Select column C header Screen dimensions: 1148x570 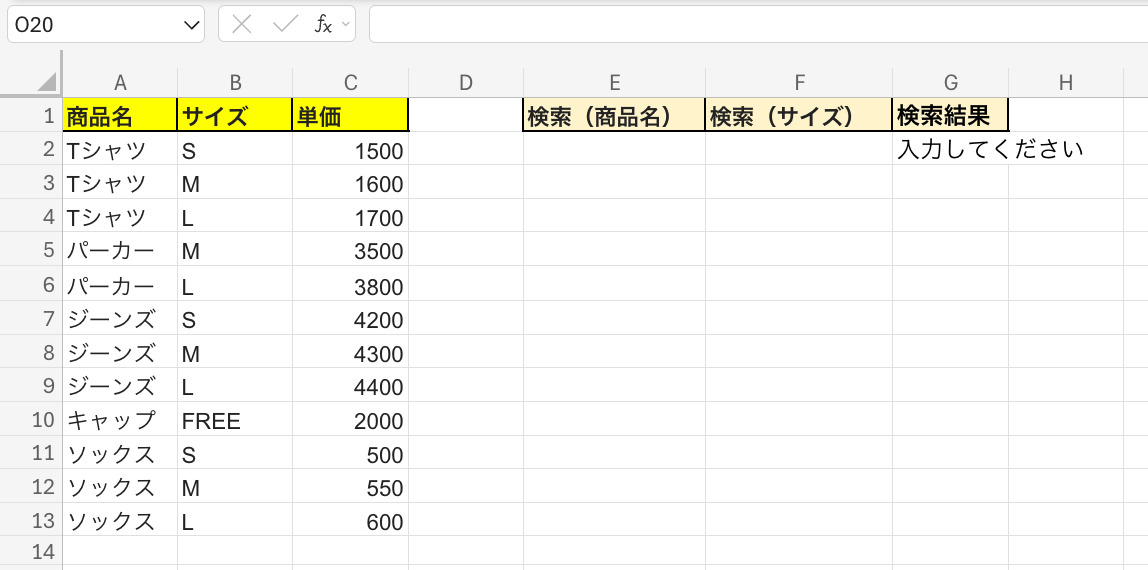tap(351, 83)
